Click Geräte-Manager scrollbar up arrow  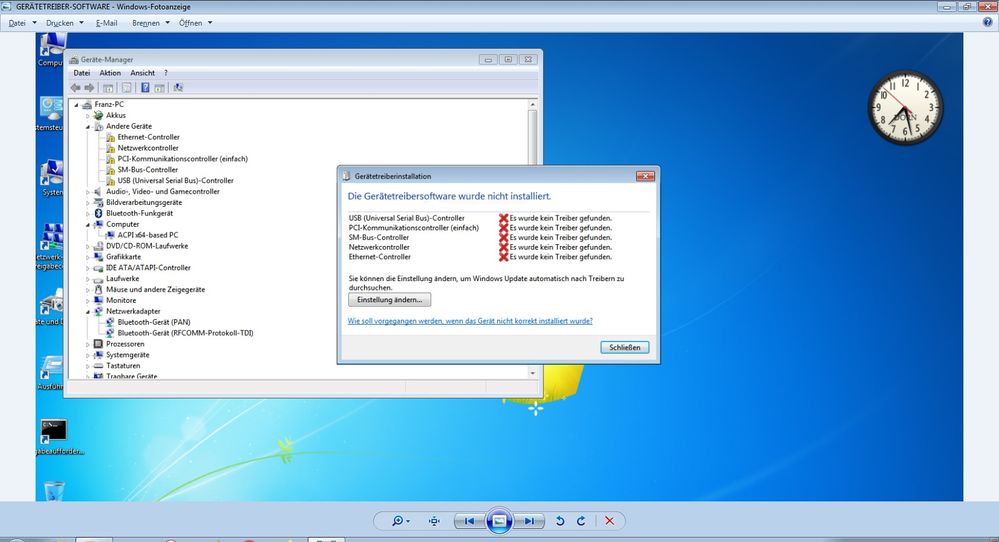pyautogui.click(x=533, y=104)
